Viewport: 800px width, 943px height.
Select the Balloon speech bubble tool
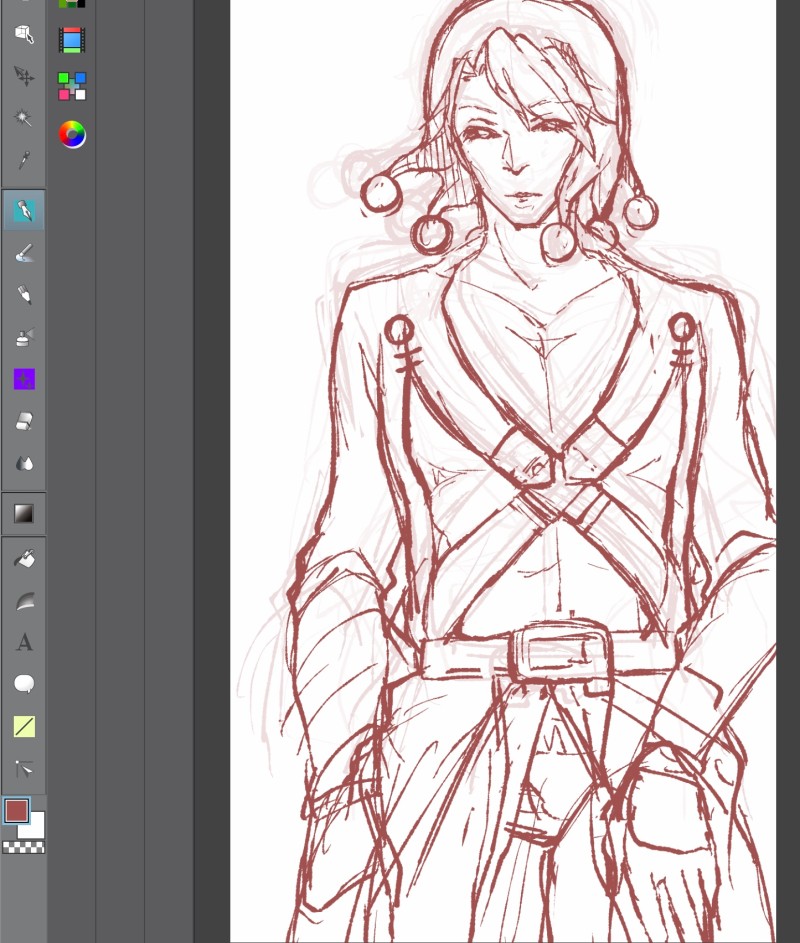click(24, 684)
